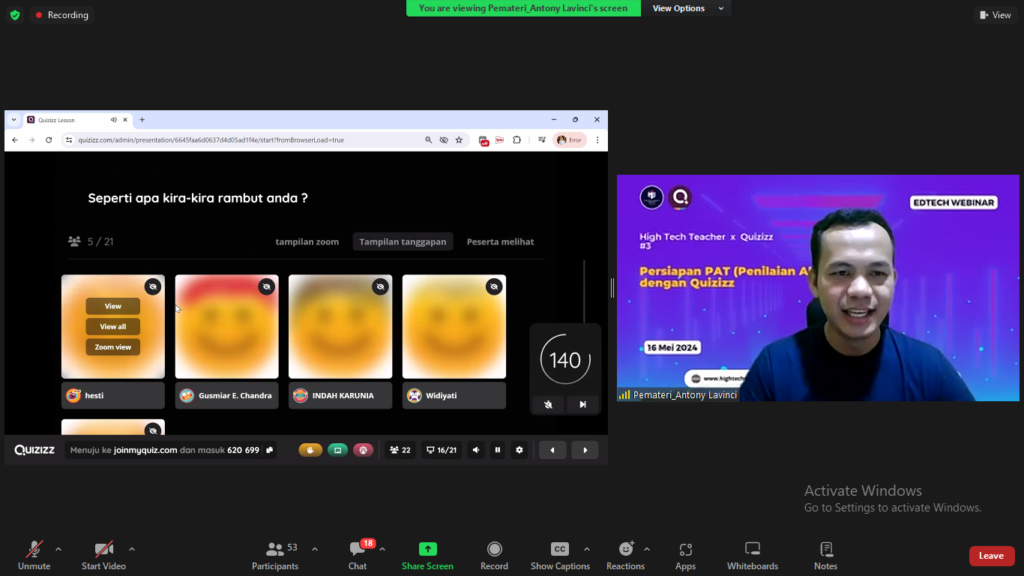
Task: Open the Reactions picker
Action: click(x=625, y=549)
